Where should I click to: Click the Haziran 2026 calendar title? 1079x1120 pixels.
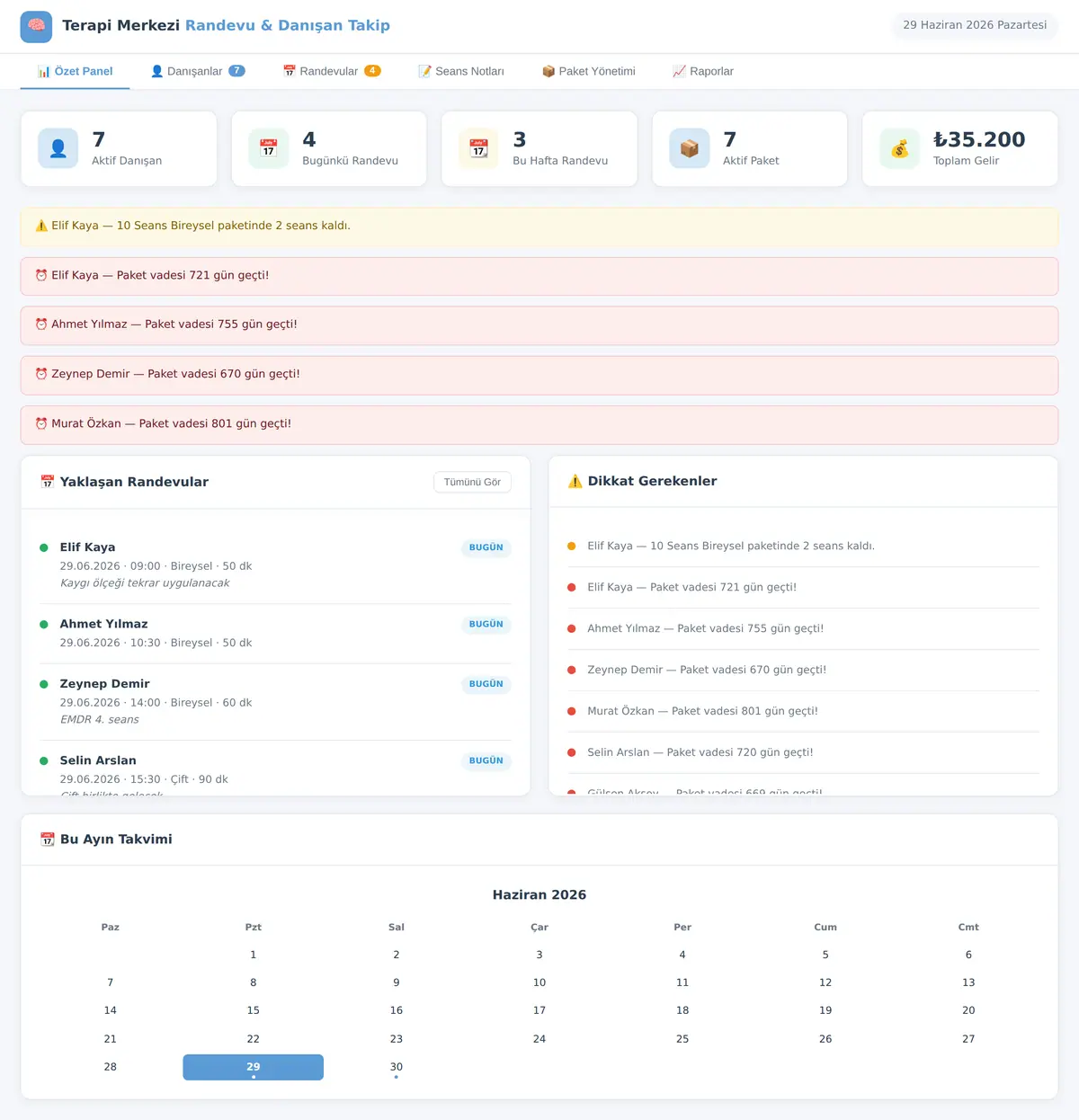point(539,895)
